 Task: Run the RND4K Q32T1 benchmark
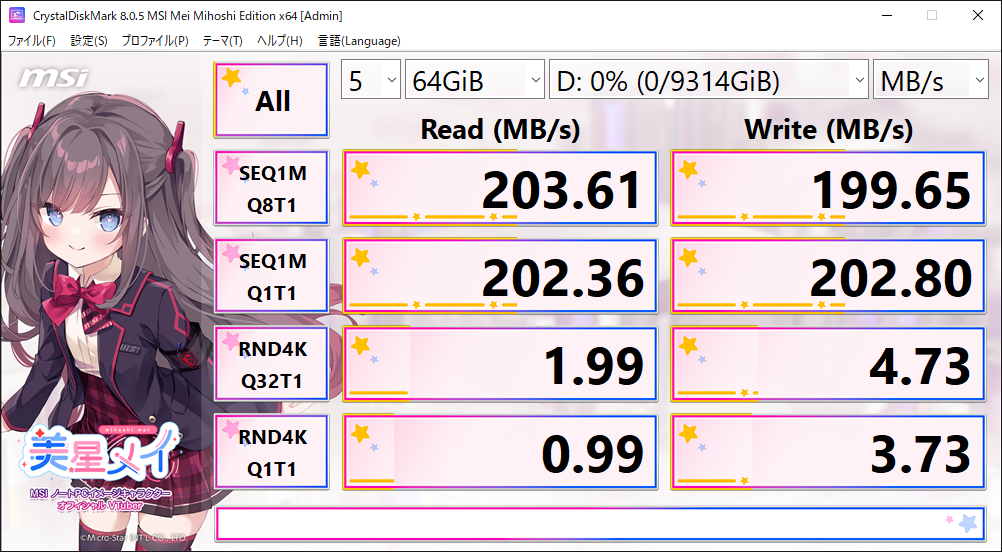tap(272, 364)
